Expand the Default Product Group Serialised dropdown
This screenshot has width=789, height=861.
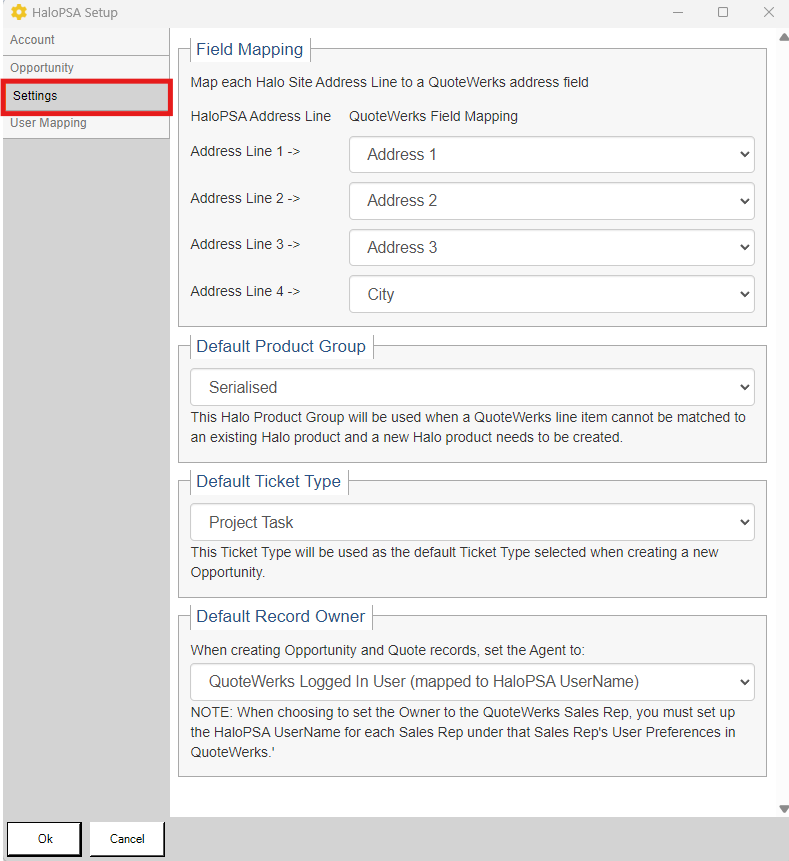(472, 387)
